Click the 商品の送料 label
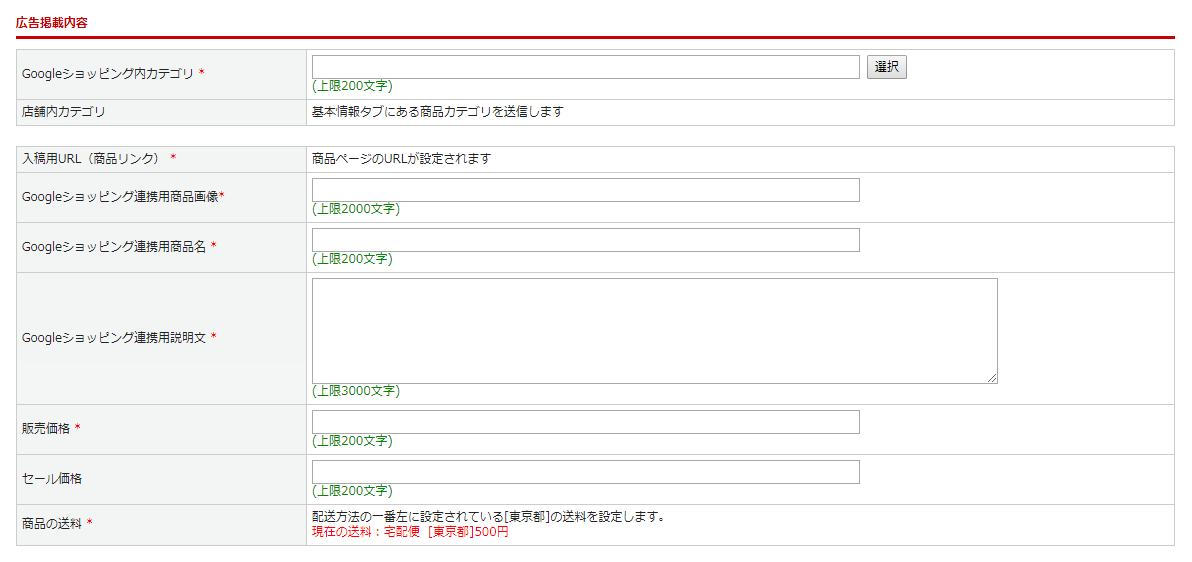 coord(51,524)
